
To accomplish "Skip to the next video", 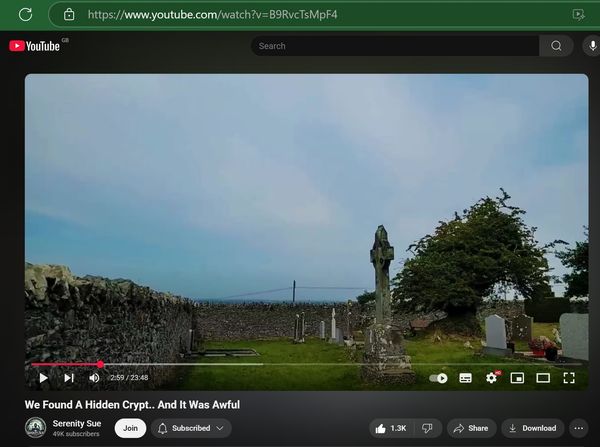I will 69,378.
